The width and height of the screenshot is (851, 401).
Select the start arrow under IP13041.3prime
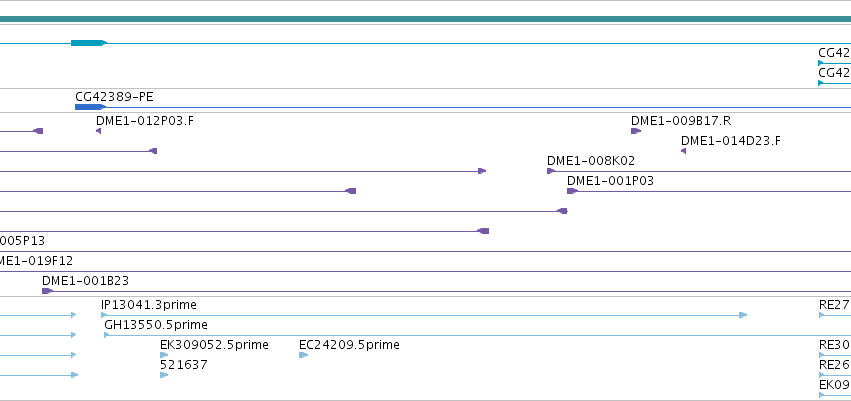pos(104,315)
